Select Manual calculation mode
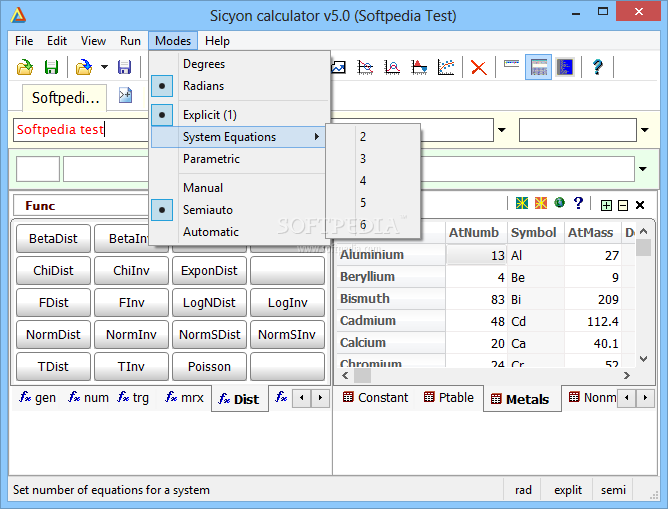The width and height of the screenshot is (668, 509). pyautogui.click(x=240, y=188)
